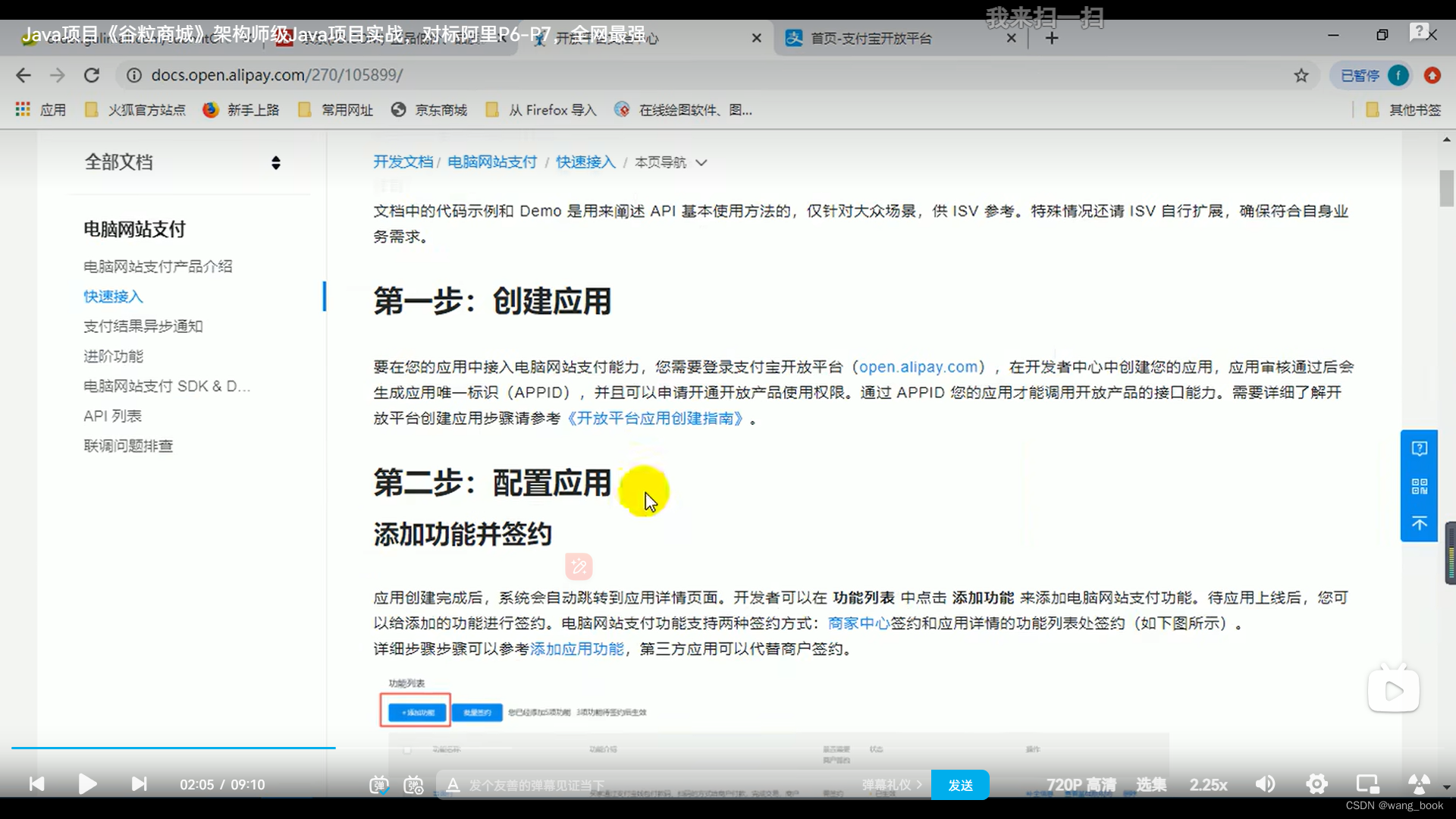Mute the video volume

[1266, 784]
